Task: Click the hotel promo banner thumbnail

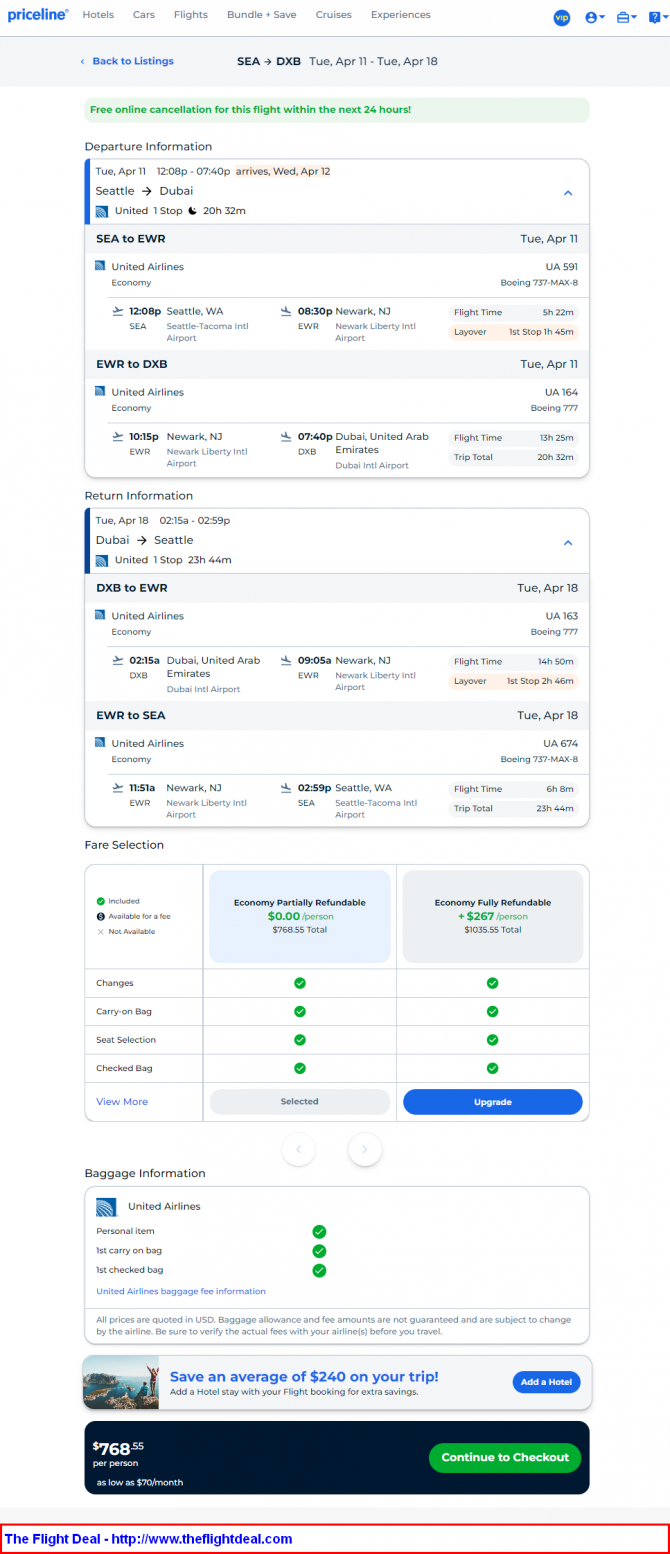Action: (121, 1382)
